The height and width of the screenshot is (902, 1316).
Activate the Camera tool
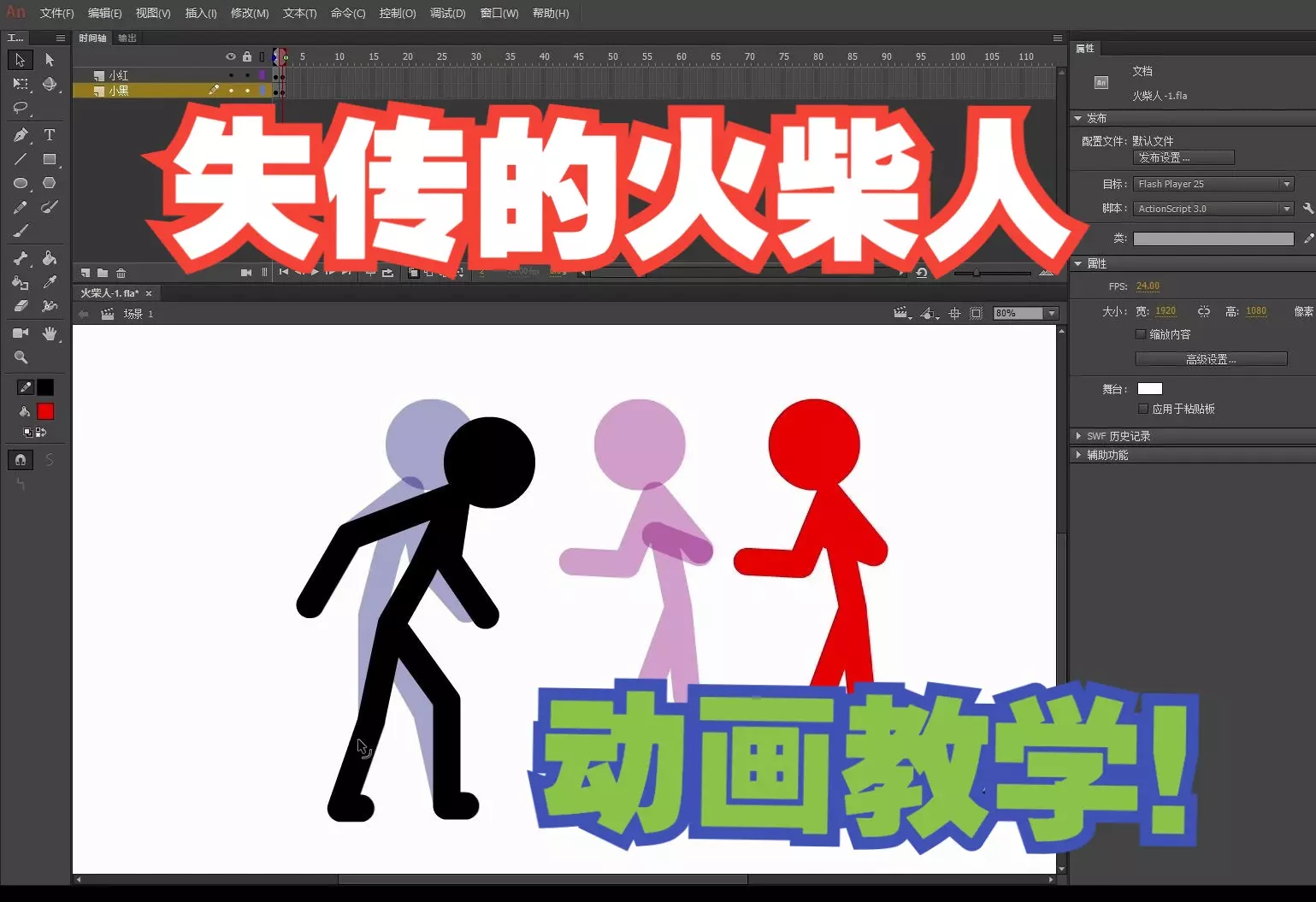point(21,333)
